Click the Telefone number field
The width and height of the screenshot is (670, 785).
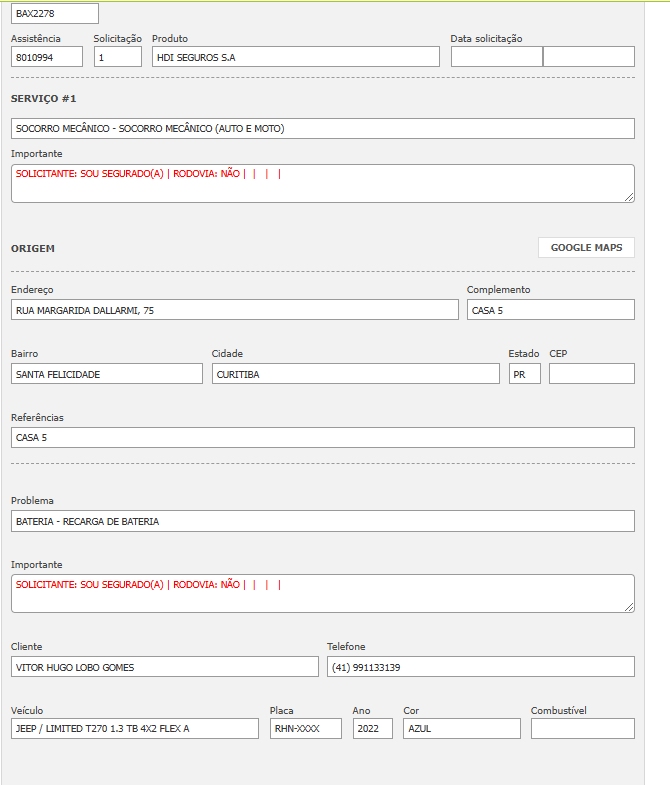[480, 667]
